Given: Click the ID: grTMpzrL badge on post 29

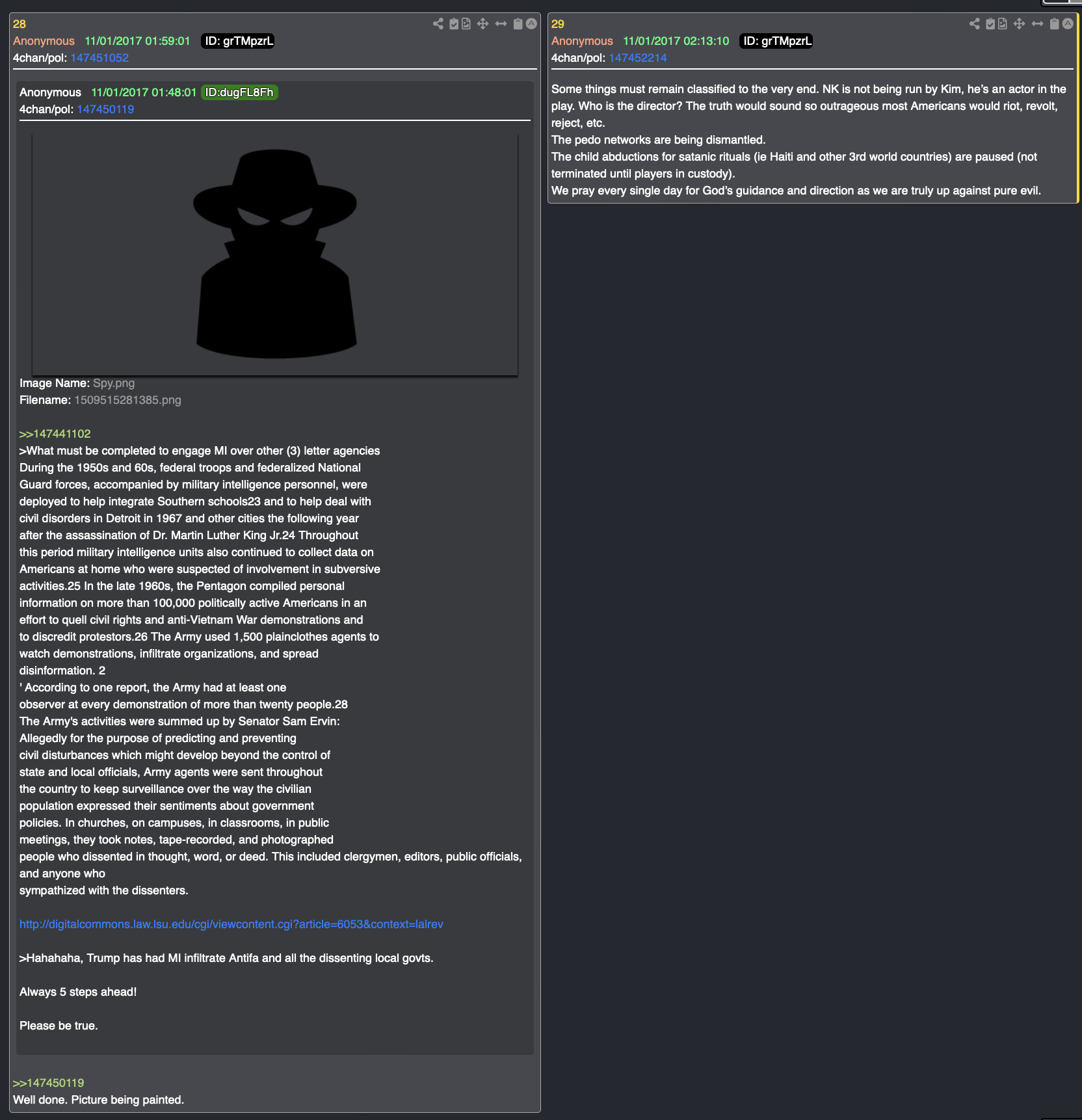Looking at the screenshot, I should coord(776,41).
